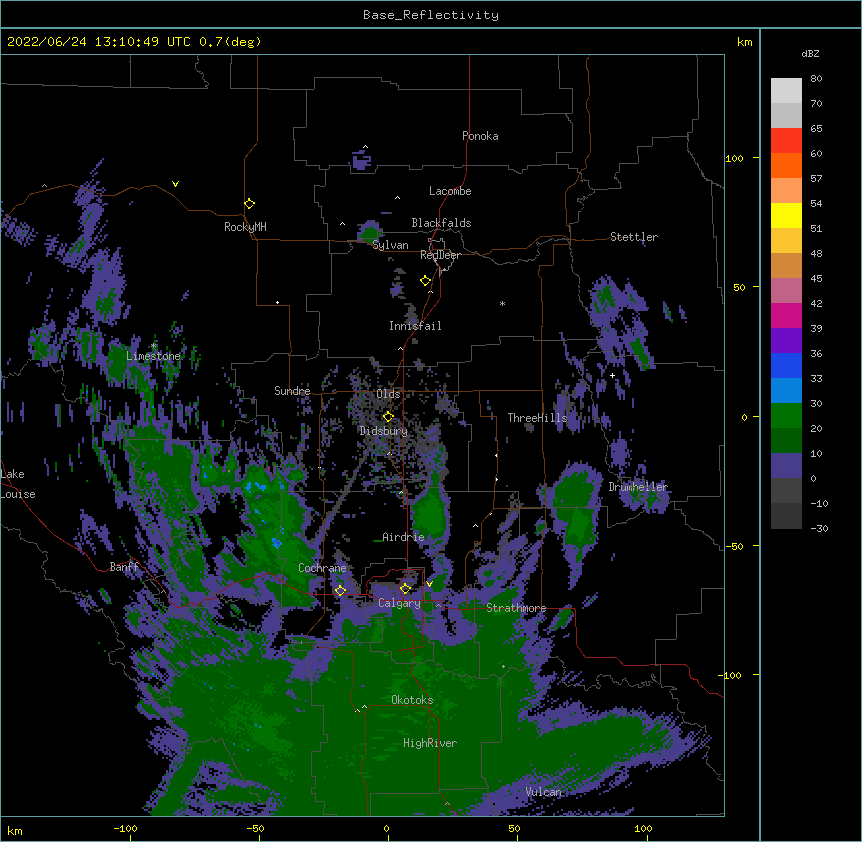862x842 pixels.
Task: Click the Vulcan label
Action: point(543,792)
